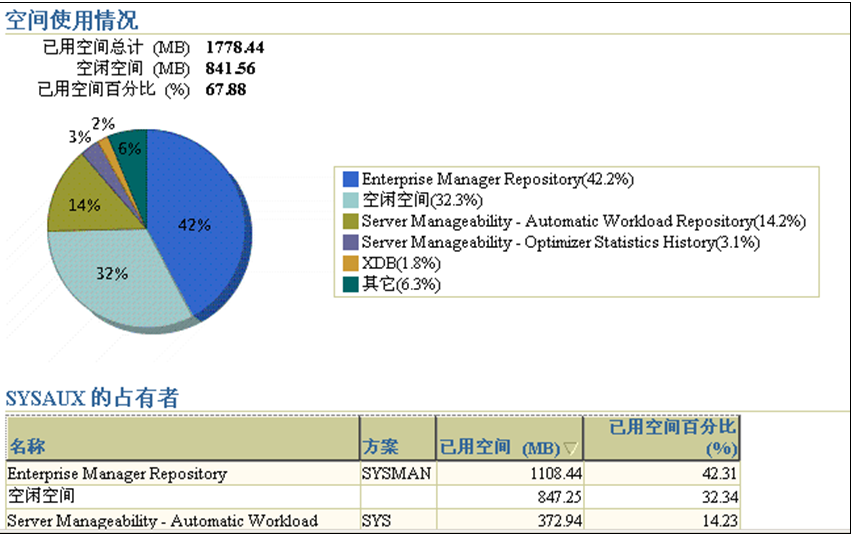
Task: Click legend text Enterprise Manager Repository(42.2%)
Action: tap(497, 179)
